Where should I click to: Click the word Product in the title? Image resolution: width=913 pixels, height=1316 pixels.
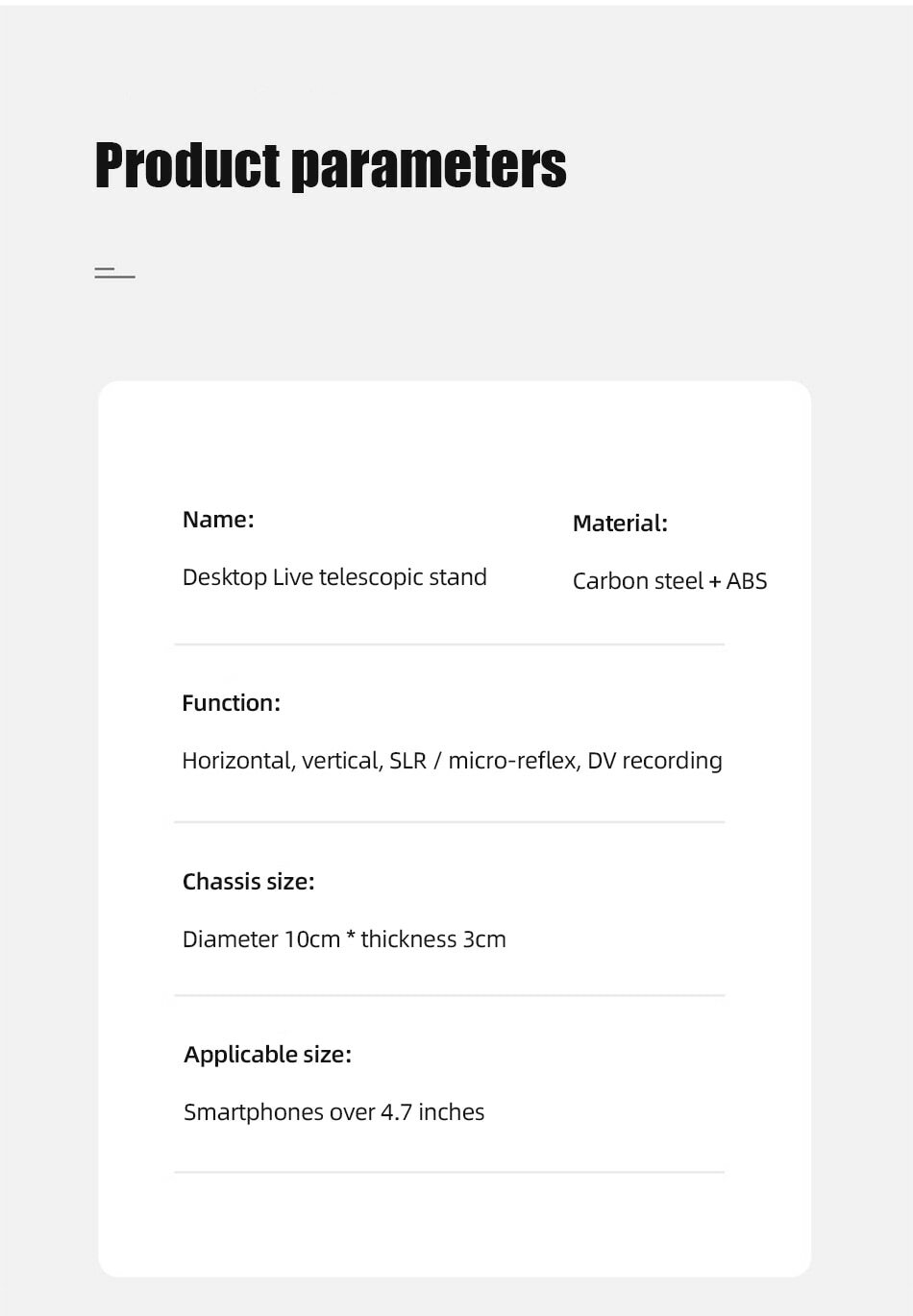point(187,164)
